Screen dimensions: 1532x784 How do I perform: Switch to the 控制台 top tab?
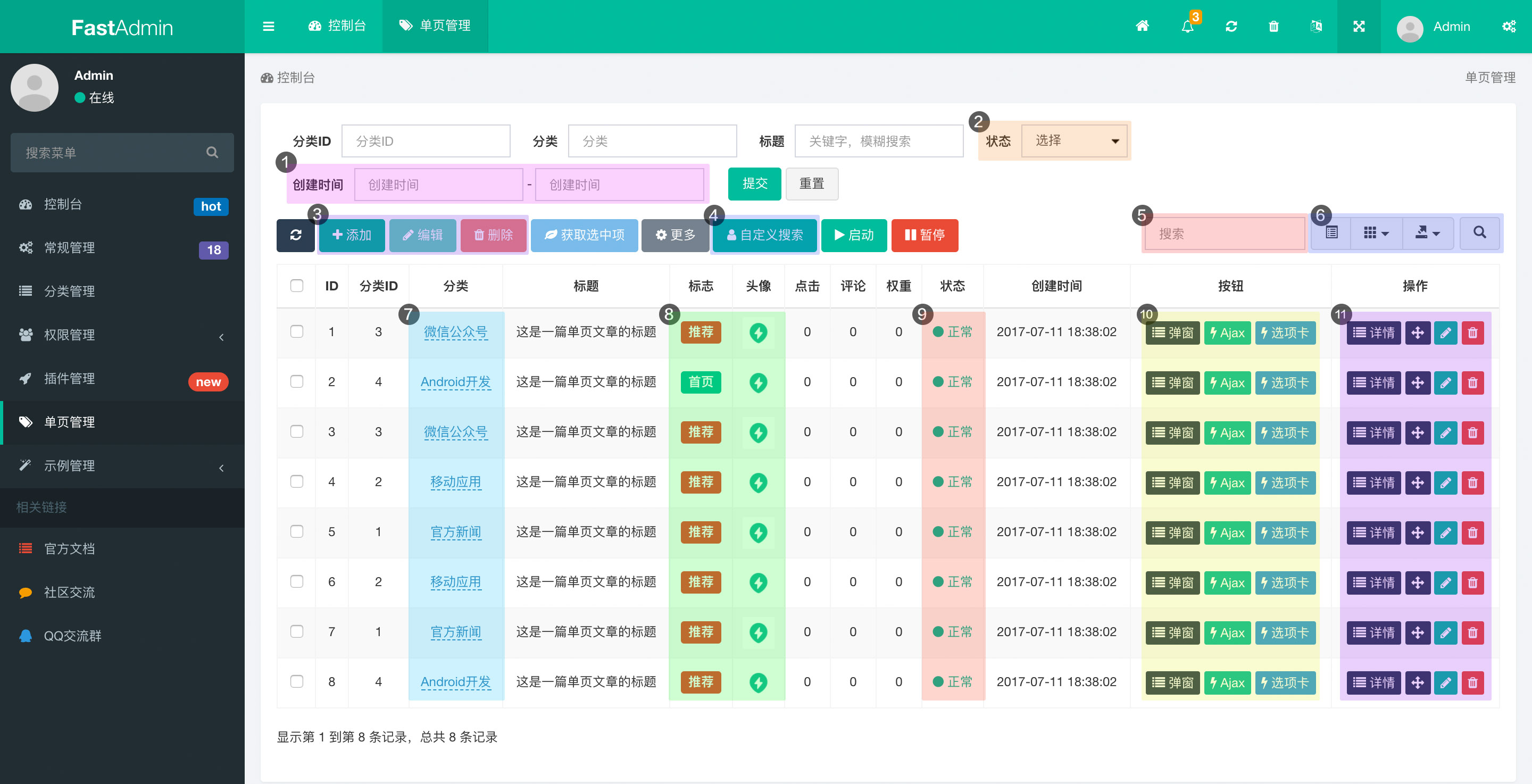point(337,26)
